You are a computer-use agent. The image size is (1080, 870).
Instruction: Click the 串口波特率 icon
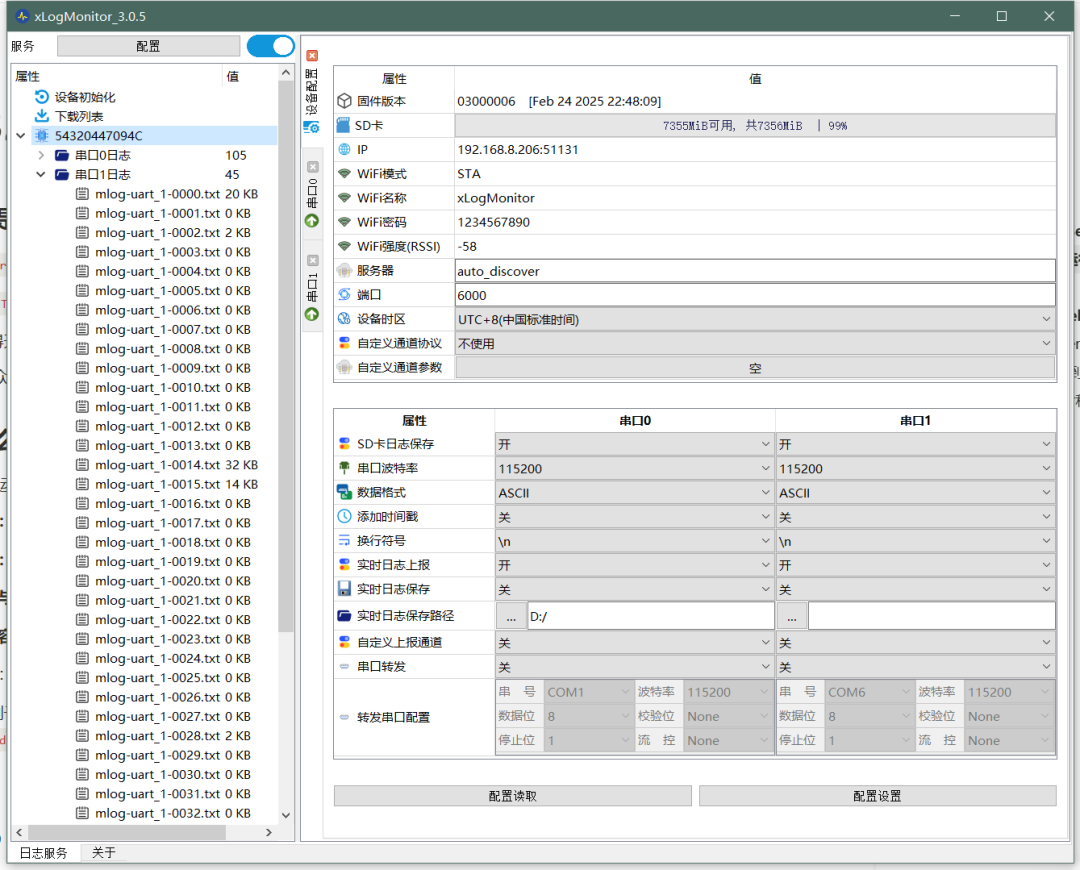click(x=344, y=468)
